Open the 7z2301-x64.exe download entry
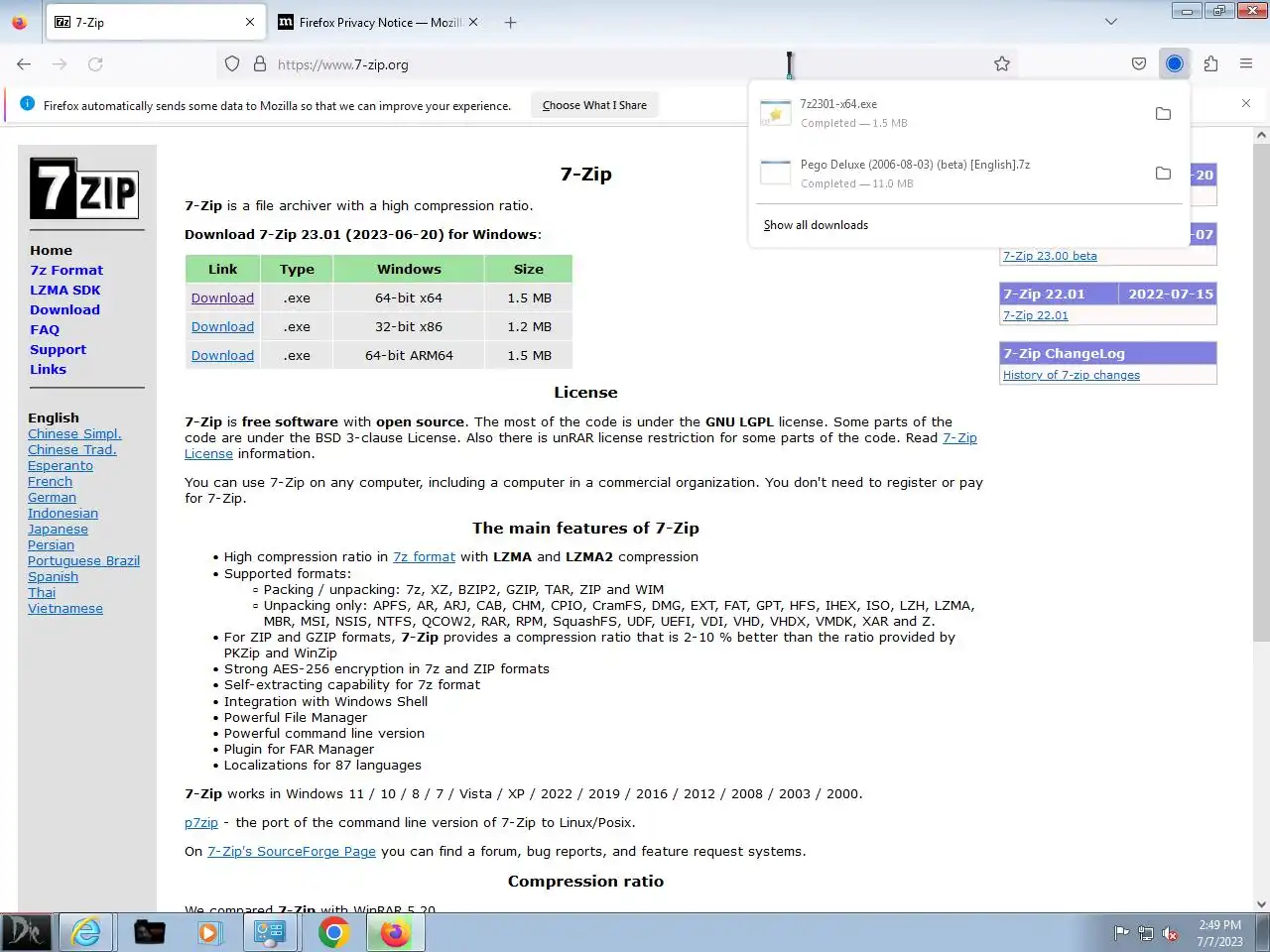1270x952 pixels. (x=948, y=113)
